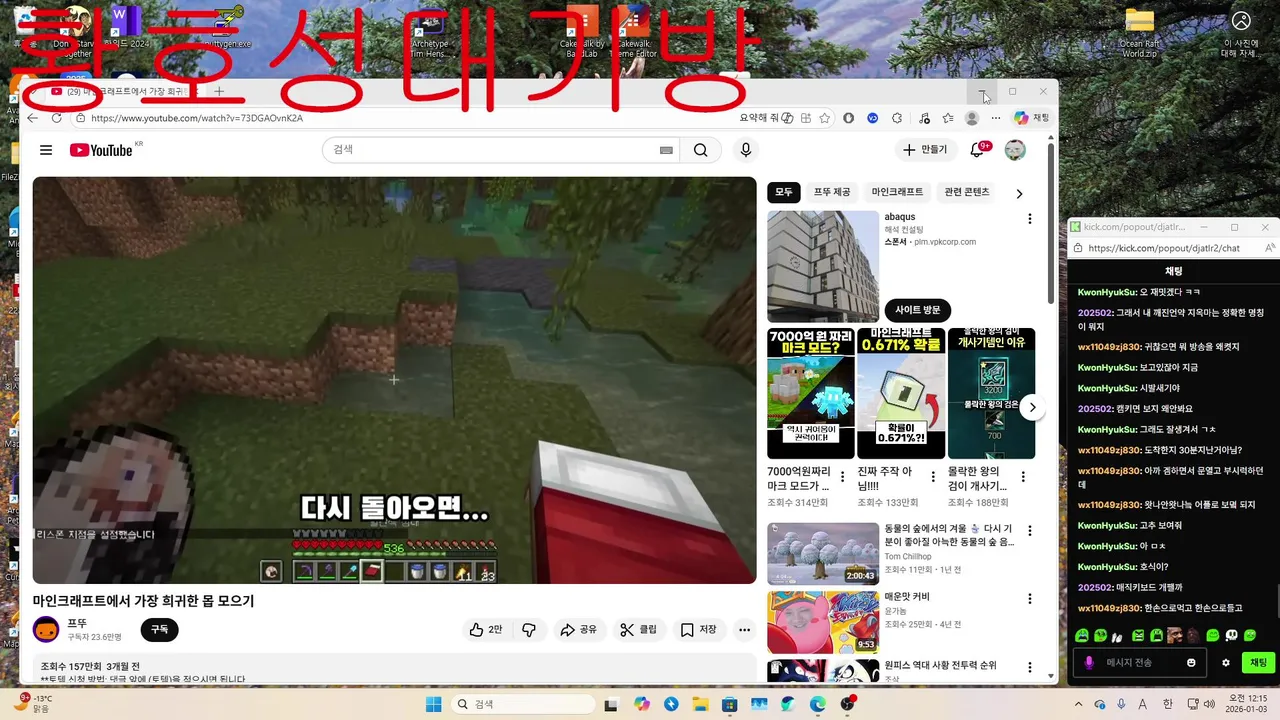Dislike the video with thumbs-down
Viewport: 1280px width, 720px height.
(x=529, y=629)
